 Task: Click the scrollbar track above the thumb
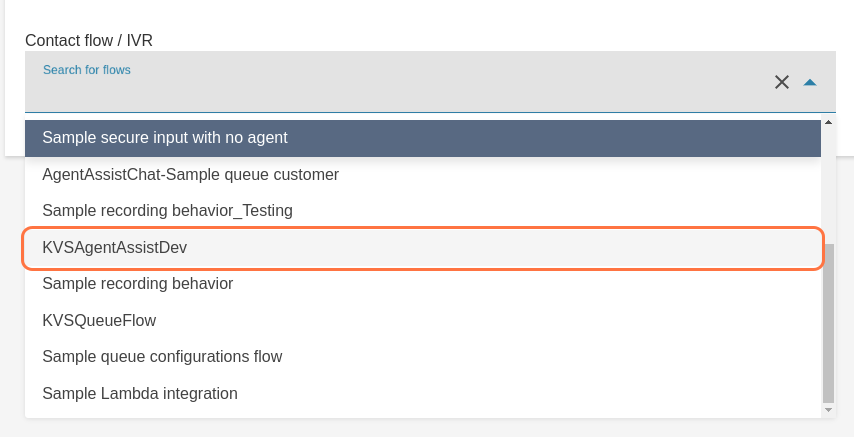pyautogui.click(x=828, y=185)
